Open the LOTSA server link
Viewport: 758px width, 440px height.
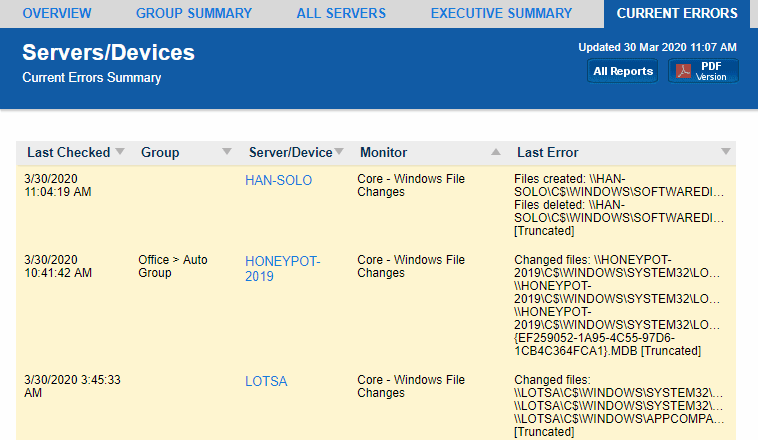pyautogui.click(x=266, y=381)
